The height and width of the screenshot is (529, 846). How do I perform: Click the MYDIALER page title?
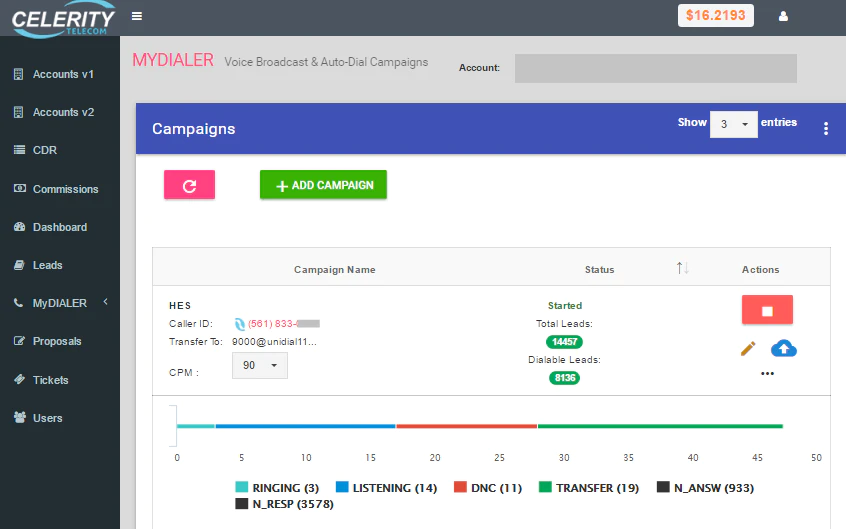(x=173, y=60)
